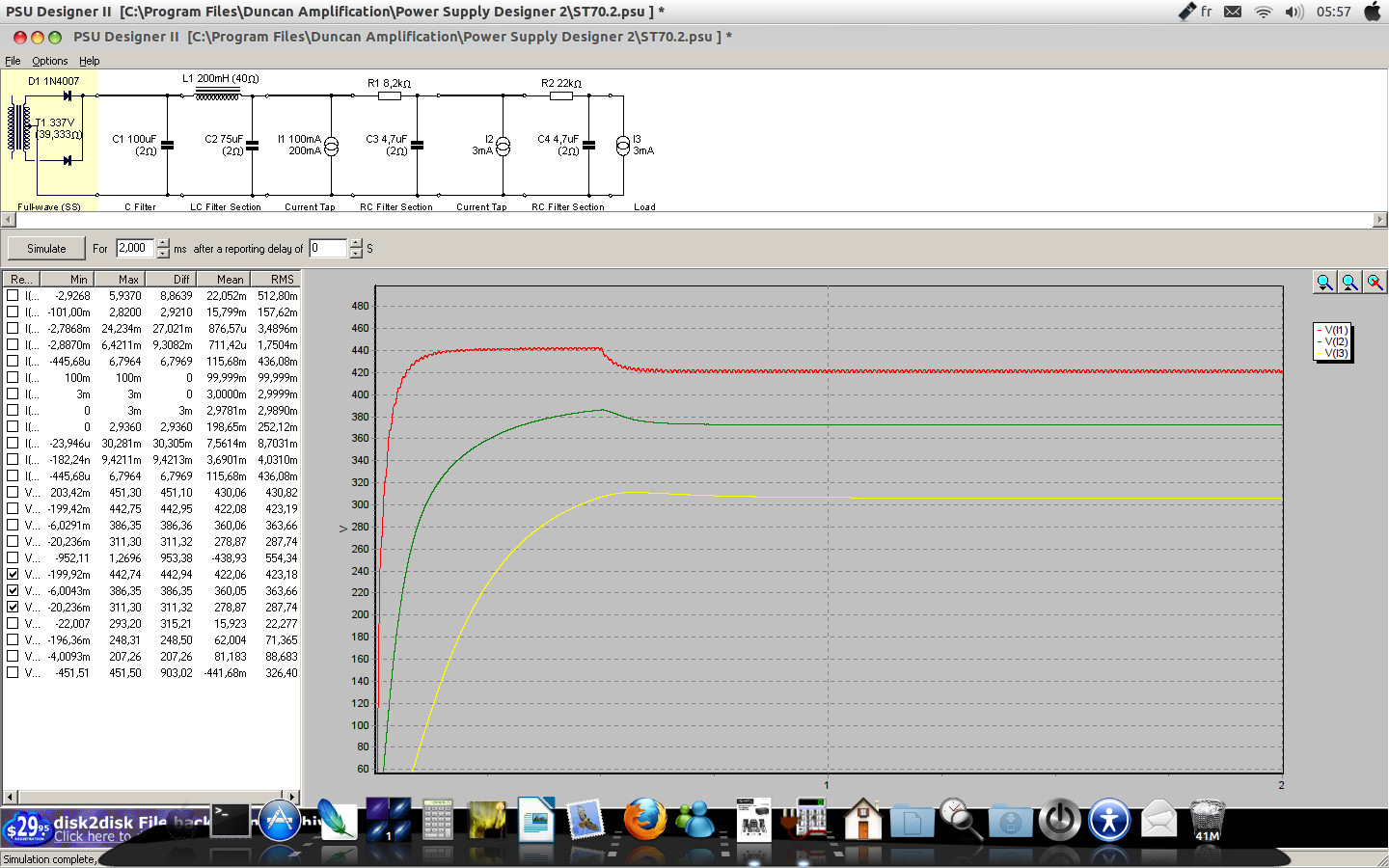Select the R2 22kΩ resistor symbol

pos(561,95)
